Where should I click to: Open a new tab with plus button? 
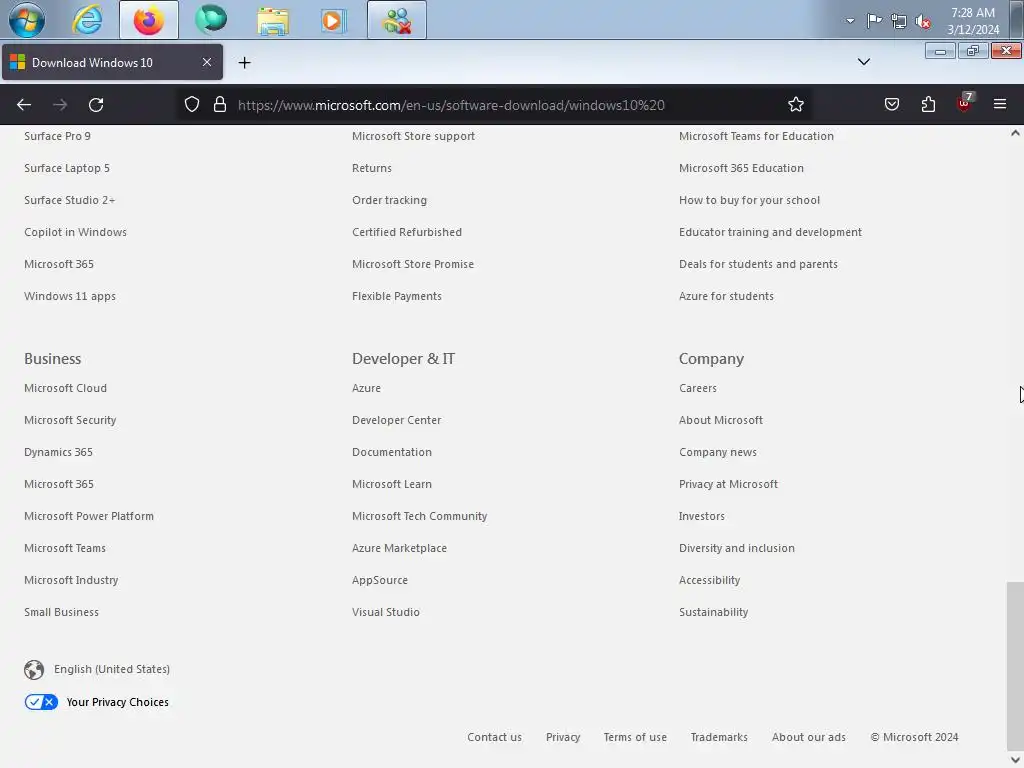pos(244,63)
